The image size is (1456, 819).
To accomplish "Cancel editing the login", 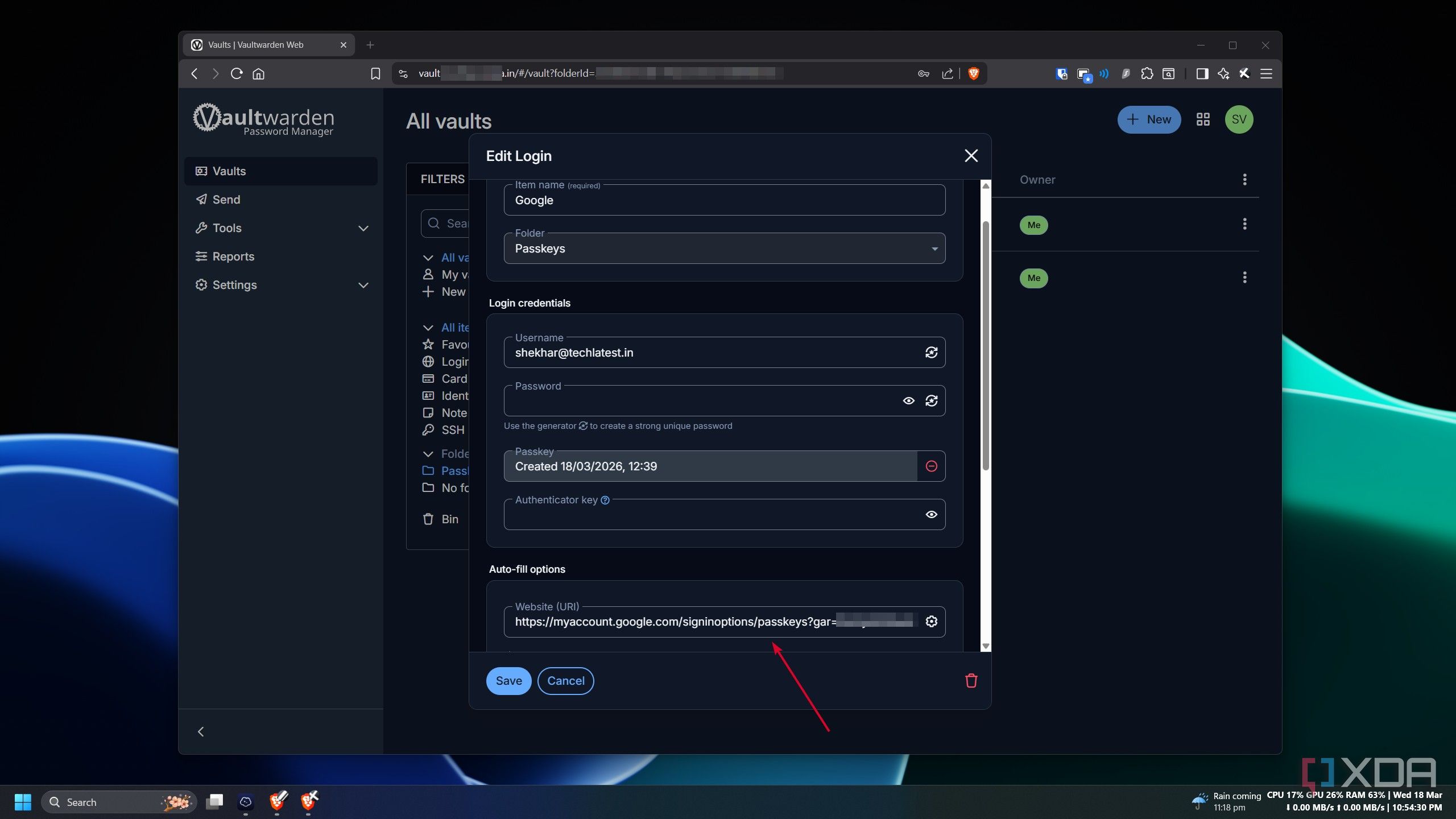I will [x=565, y=681].
